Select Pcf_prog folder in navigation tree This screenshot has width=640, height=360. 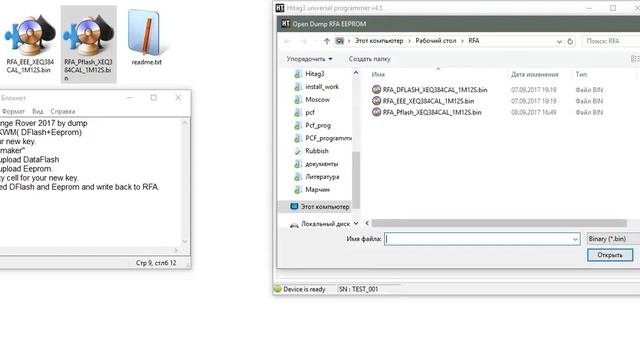[x=318, y=125]
